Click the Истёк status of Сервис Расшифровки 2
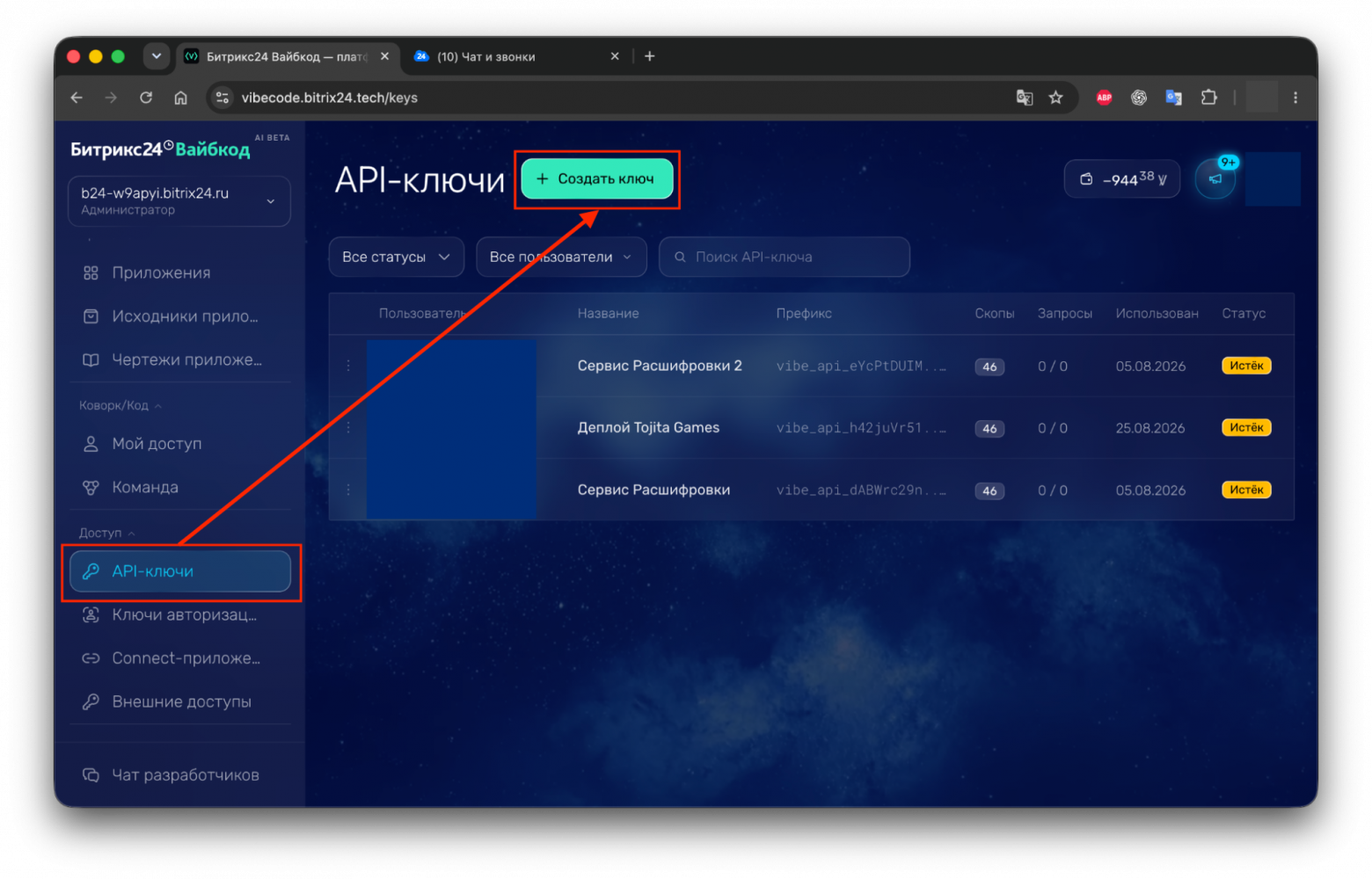1372x879 pixels. click(x=1246, y=366)
